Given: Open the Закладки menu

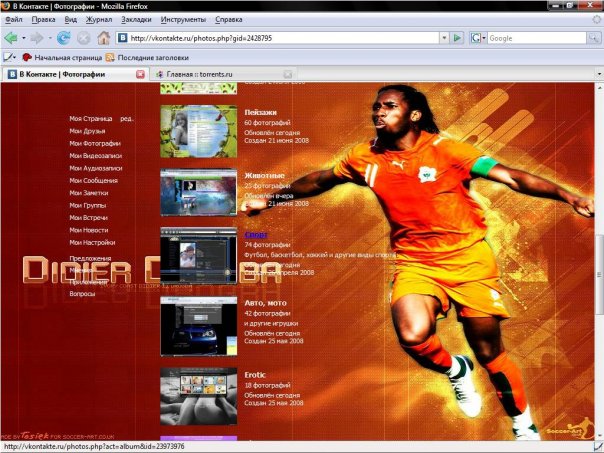Looking at the screenshot, I should pos(136,19).
